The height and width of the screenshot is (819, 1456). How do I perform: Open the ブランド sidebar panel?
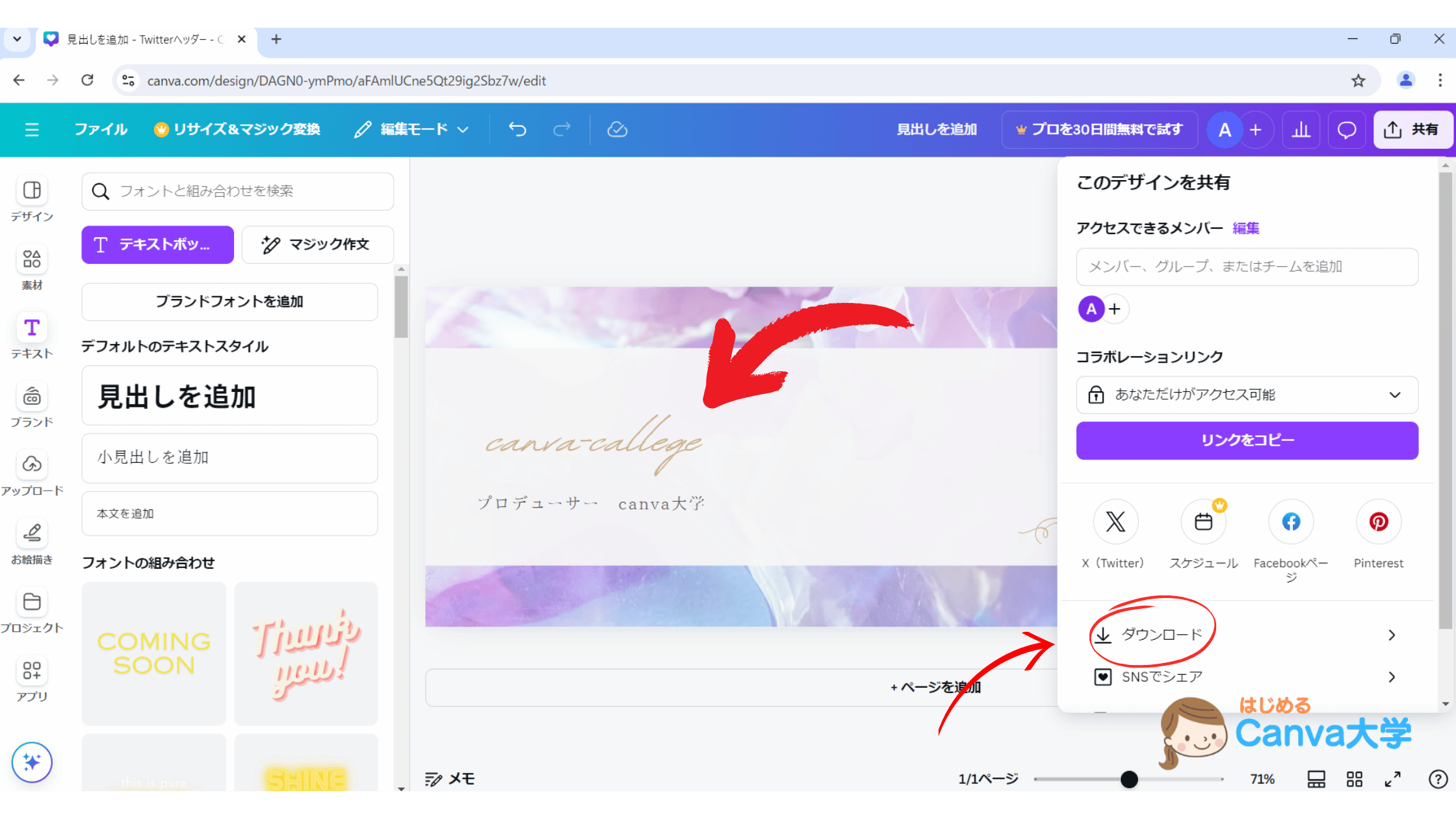pyautogui.click(x=31, y=406)
